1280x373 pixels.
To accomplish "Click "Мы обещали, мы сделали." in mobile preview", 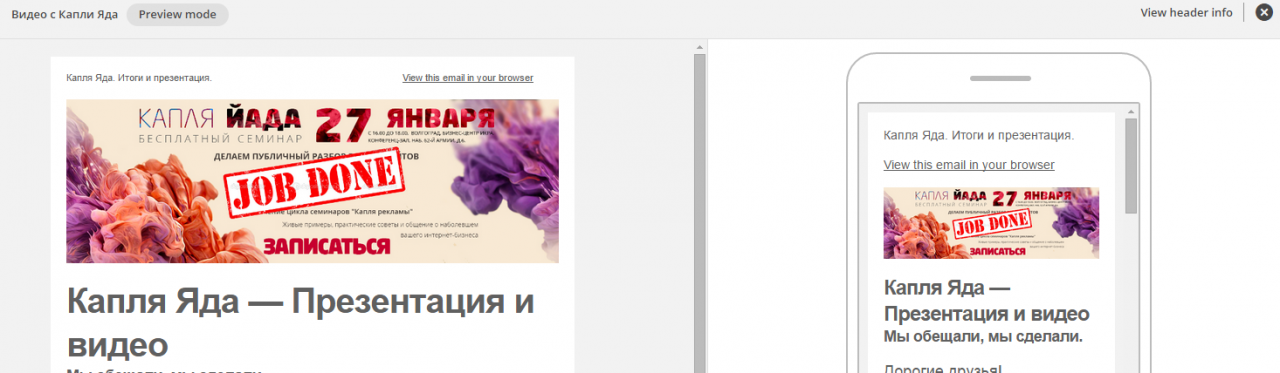I will [983, 337].
